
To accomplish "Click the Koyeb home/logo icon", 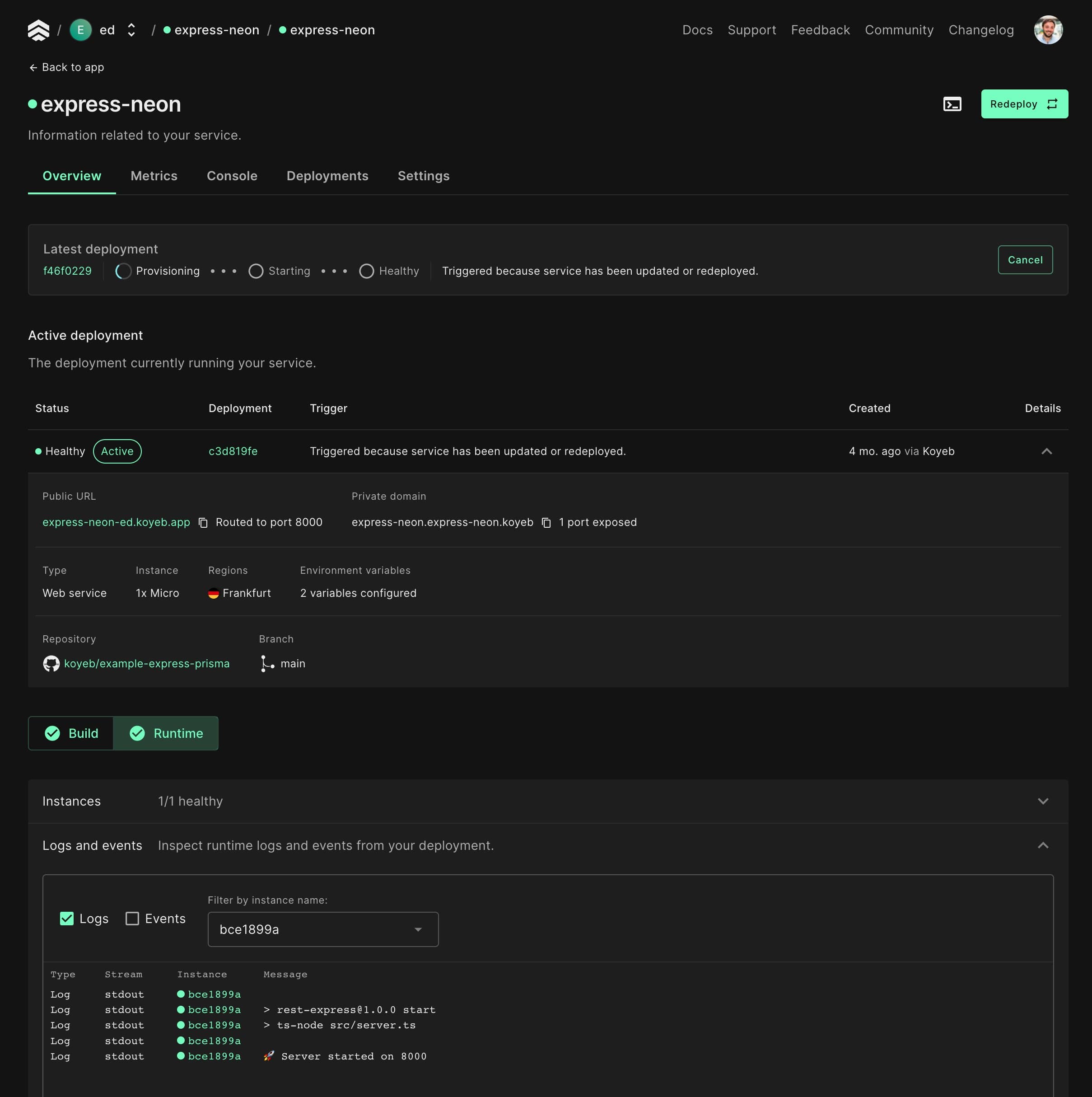I will [38, 30].
